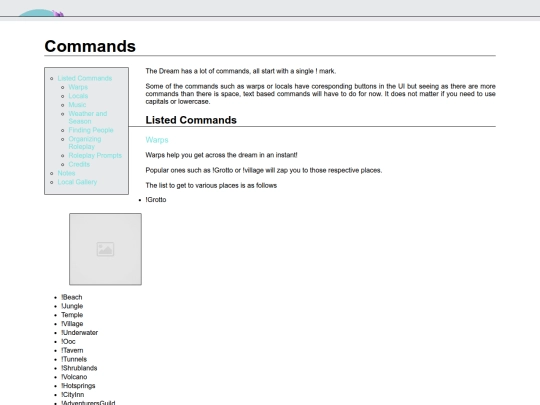Click the site logo at page top
The image size is (540, 405).
click(41, 13)
